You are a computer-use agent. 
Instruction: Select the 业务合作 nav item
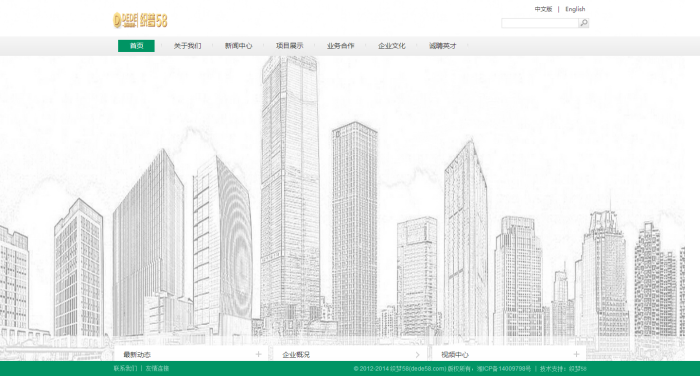tap(340, 46)
